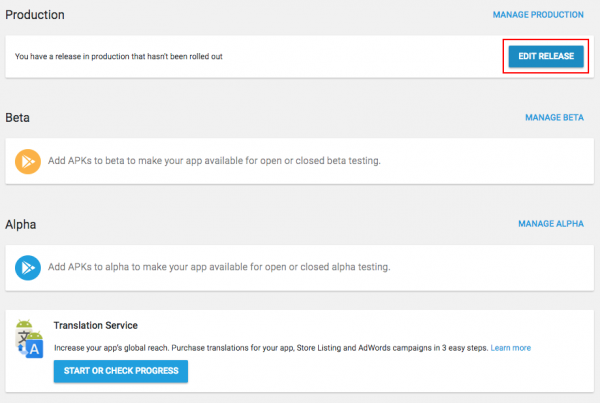Select the Beta section heading
The image size is (600, 403).
(18, 117)
